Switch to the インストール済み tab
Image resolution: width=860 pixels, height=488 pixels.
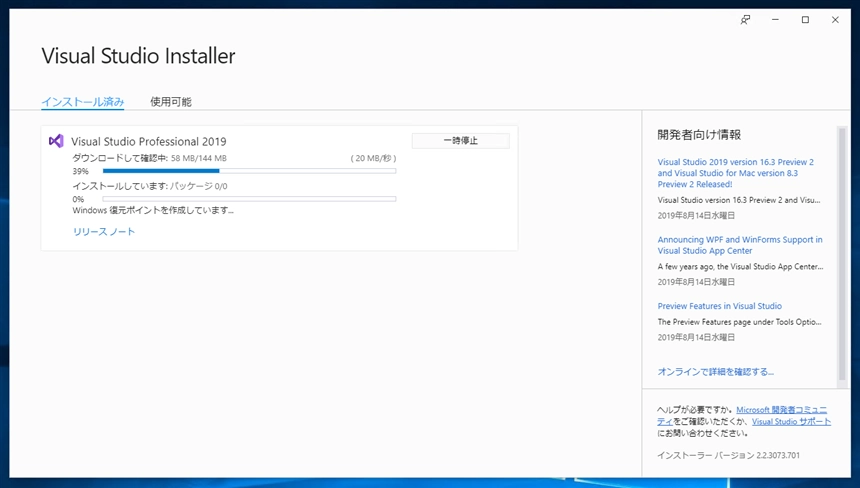[83, 102]
